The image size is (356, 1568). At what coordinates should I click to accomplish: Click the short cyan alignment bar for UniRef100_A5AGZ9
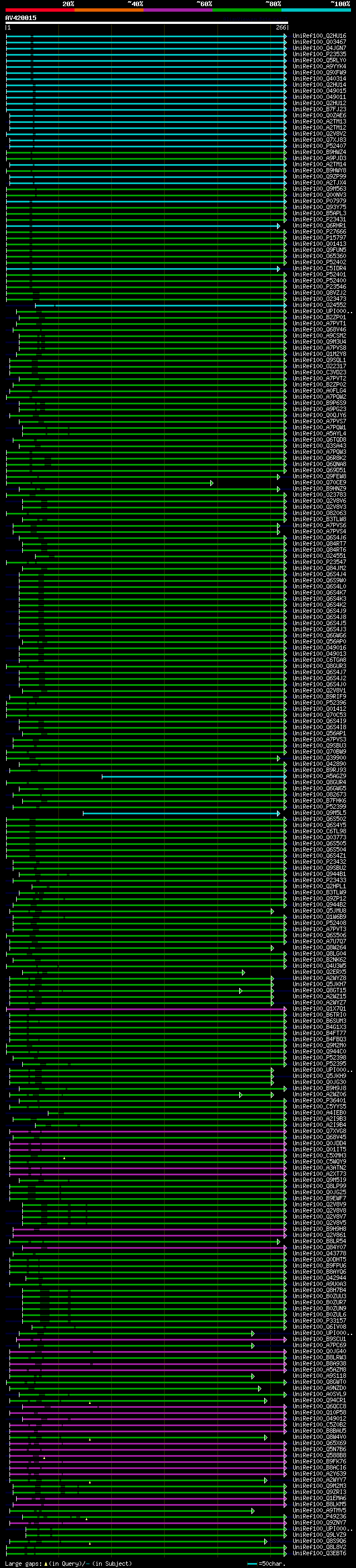tap(194, 776)
